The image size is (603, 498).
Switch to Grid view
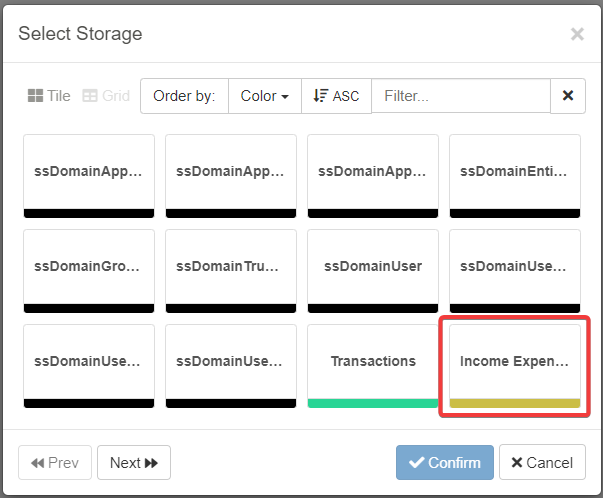pos(106,96)
